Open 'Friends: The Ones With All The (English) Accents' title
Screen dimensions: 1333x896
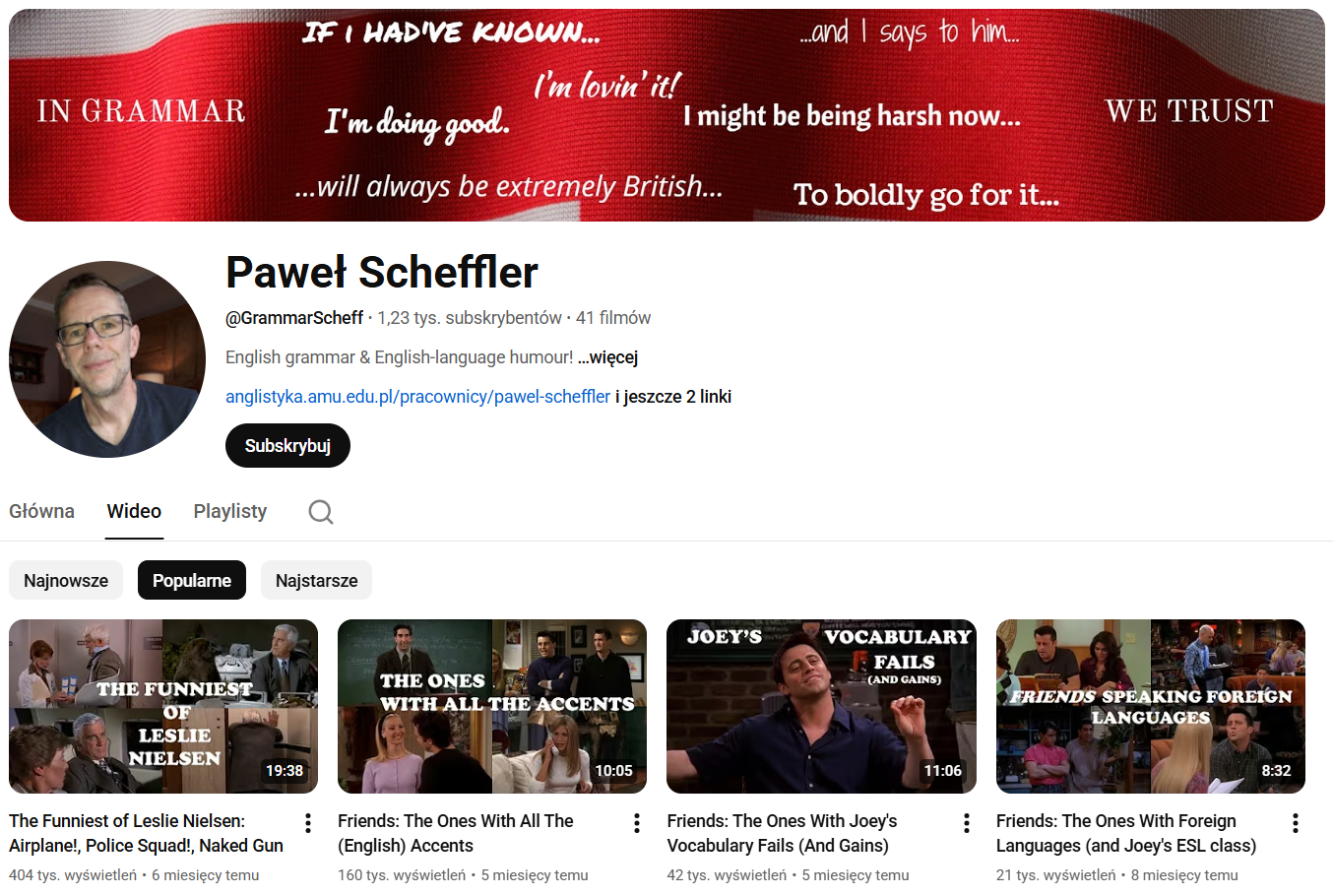[456, 833]
